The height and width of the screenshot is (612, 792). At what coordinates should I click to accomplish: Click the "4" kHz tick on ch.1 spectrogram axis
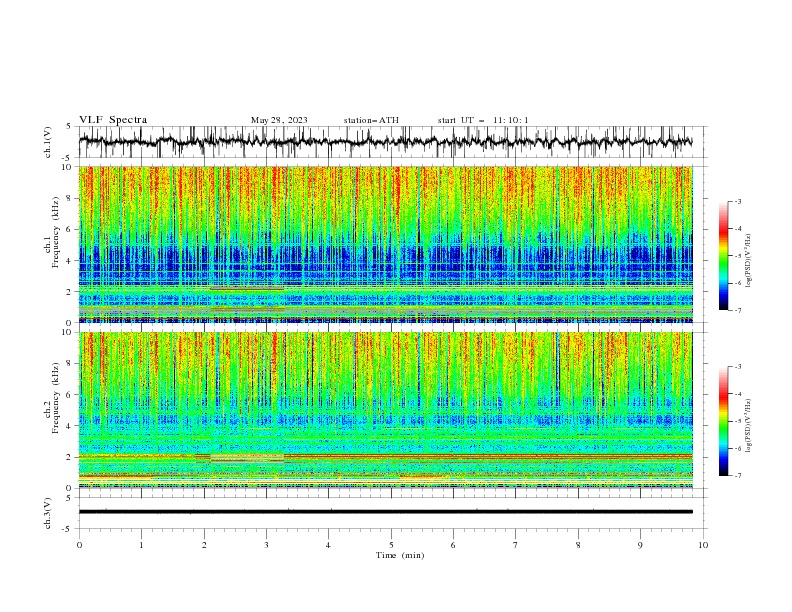point(71,261)
